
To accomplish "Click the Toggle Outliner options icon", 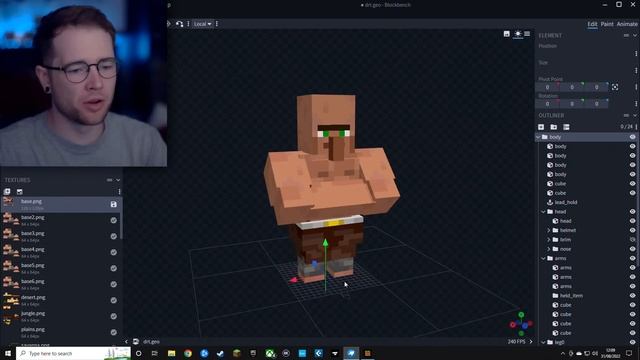I will tap(566, 127).
